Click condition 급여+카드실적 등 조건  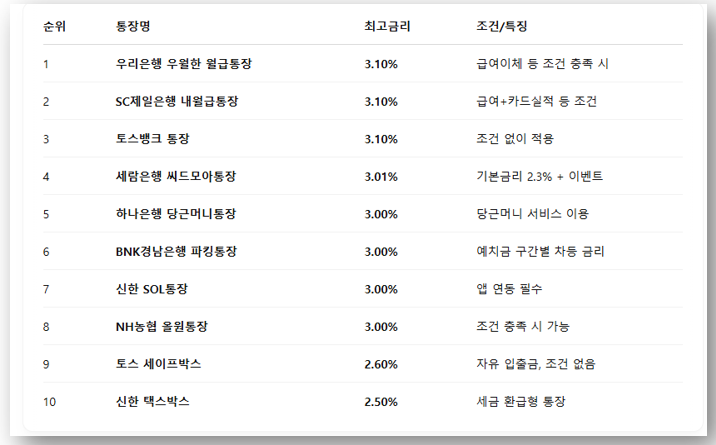[x=537, y=101]
